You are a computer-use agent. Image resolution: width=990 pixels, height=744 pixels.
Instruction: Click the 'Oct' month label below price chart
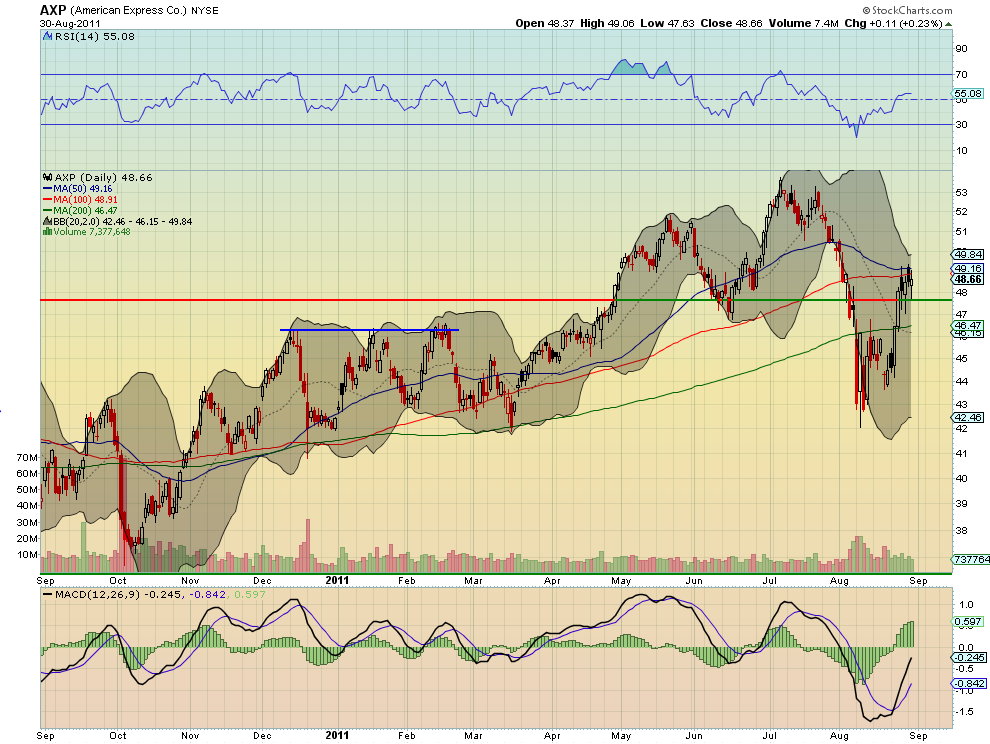pos(117,580)
